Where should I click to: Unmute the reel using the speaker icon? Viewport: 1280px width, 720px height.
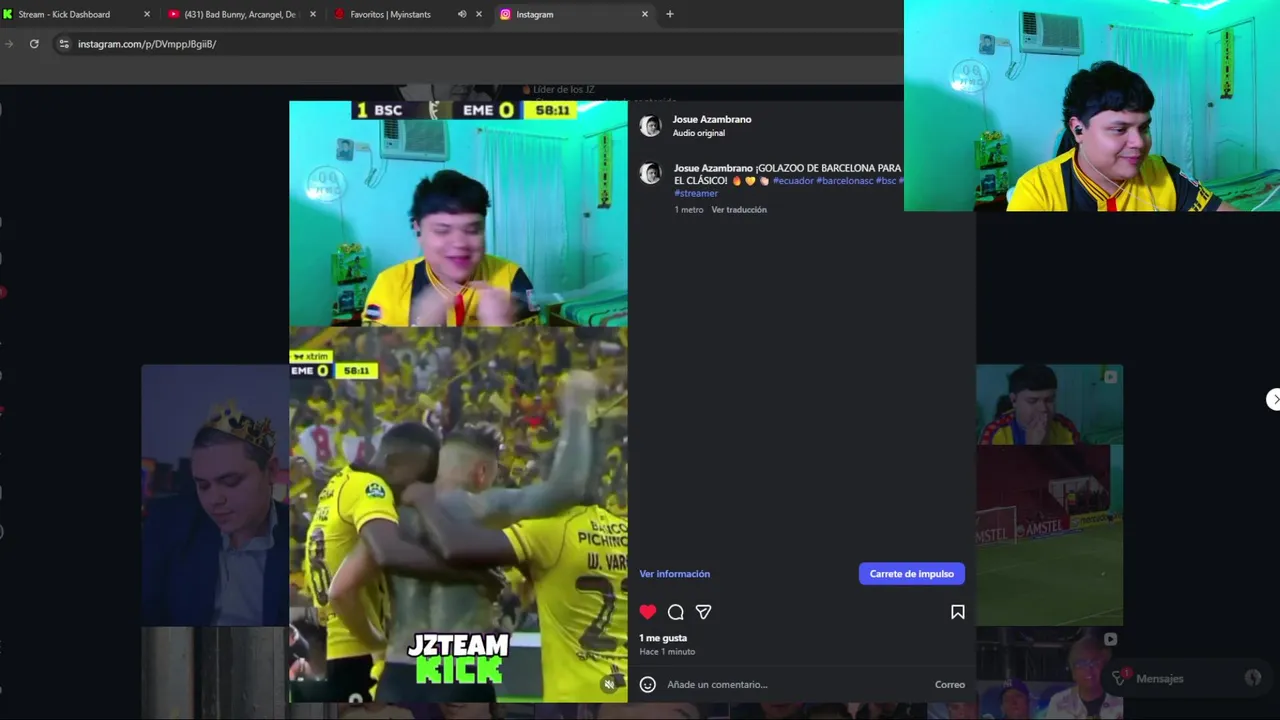click(609, 684)
